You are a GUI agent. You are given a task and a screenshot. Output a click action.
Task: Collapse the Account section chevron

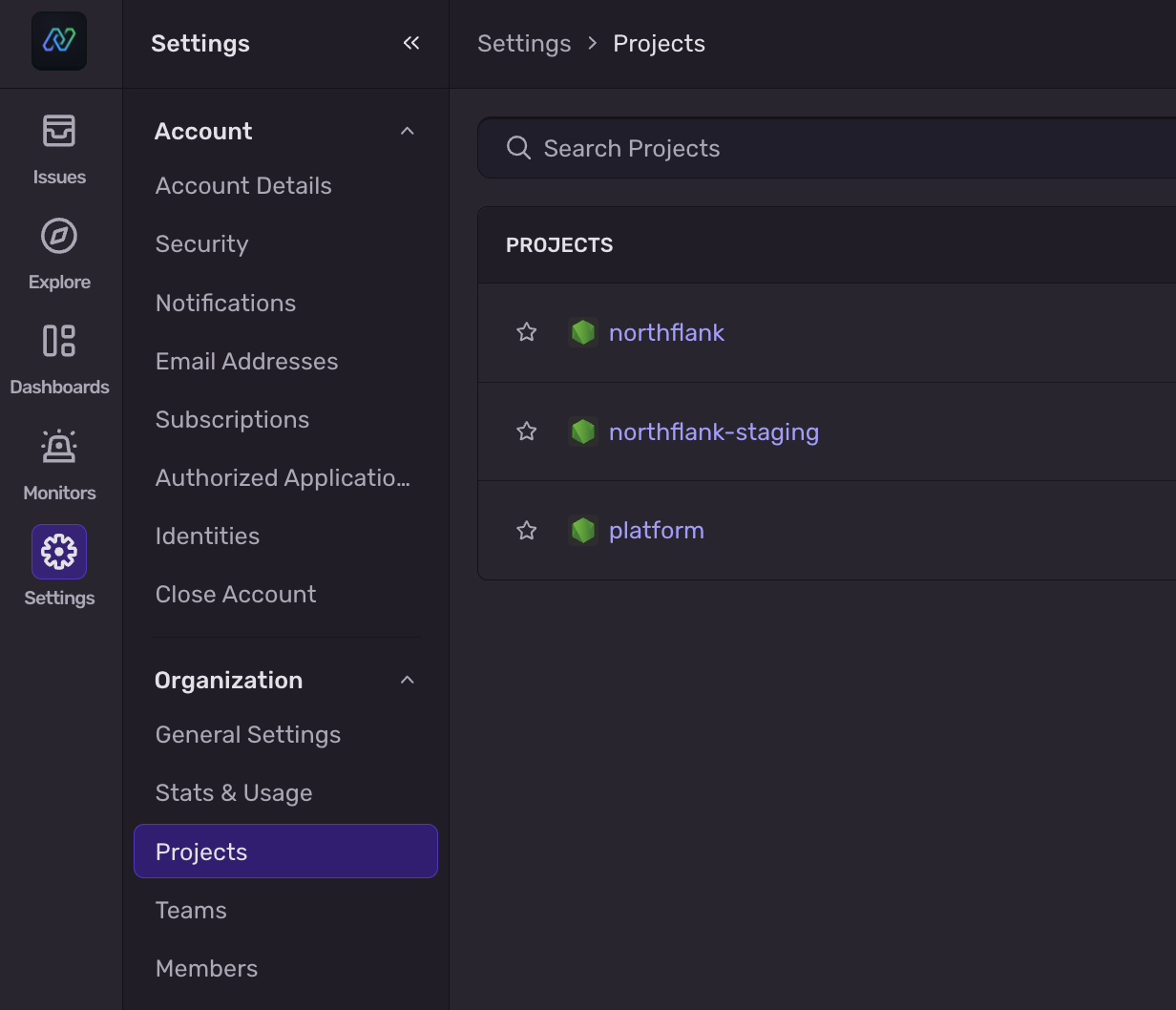pos(408,131)
